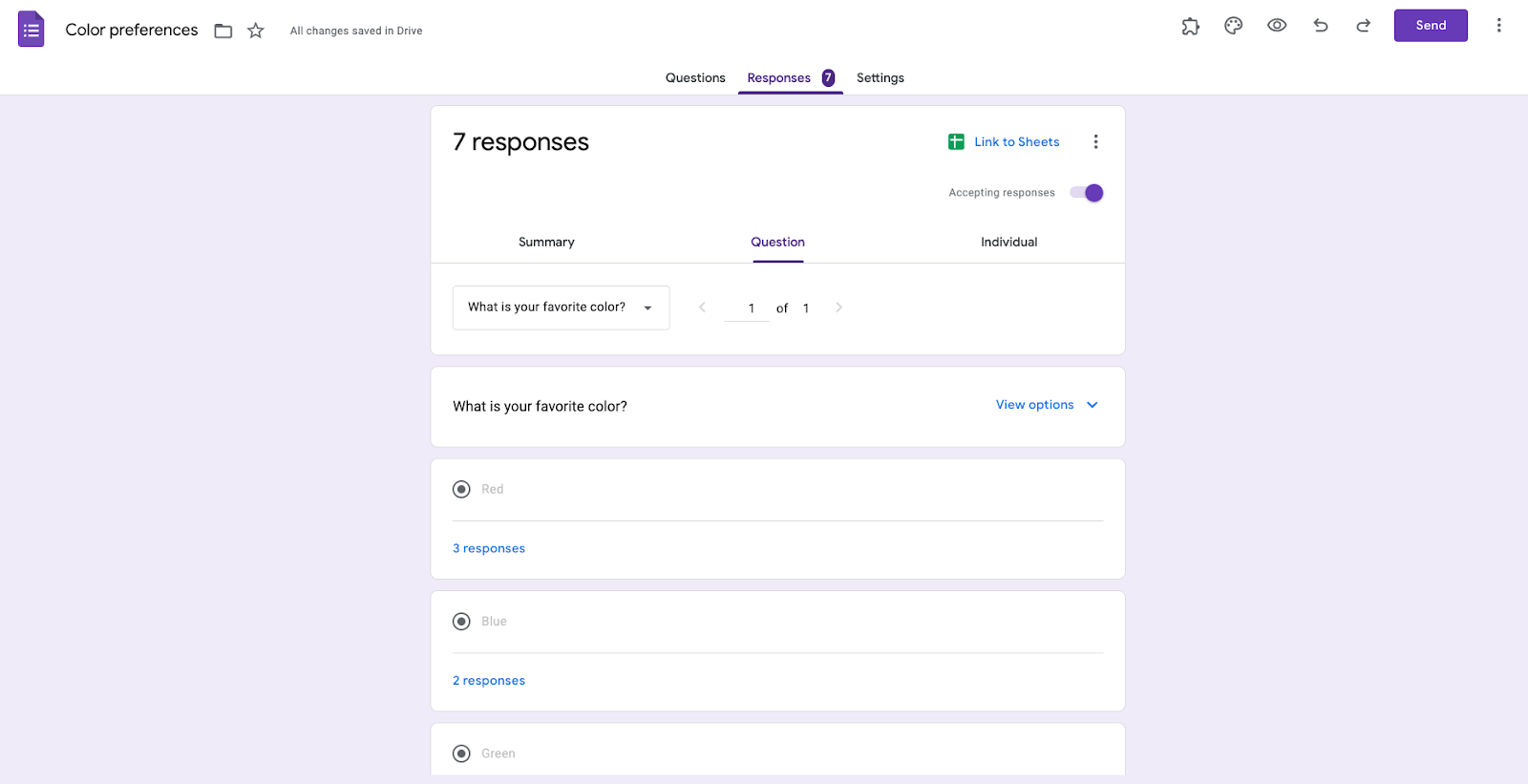This screenshot has width=1528, height=784.
Task: Select the Blue radio button
Action: (x=462, y=622)
